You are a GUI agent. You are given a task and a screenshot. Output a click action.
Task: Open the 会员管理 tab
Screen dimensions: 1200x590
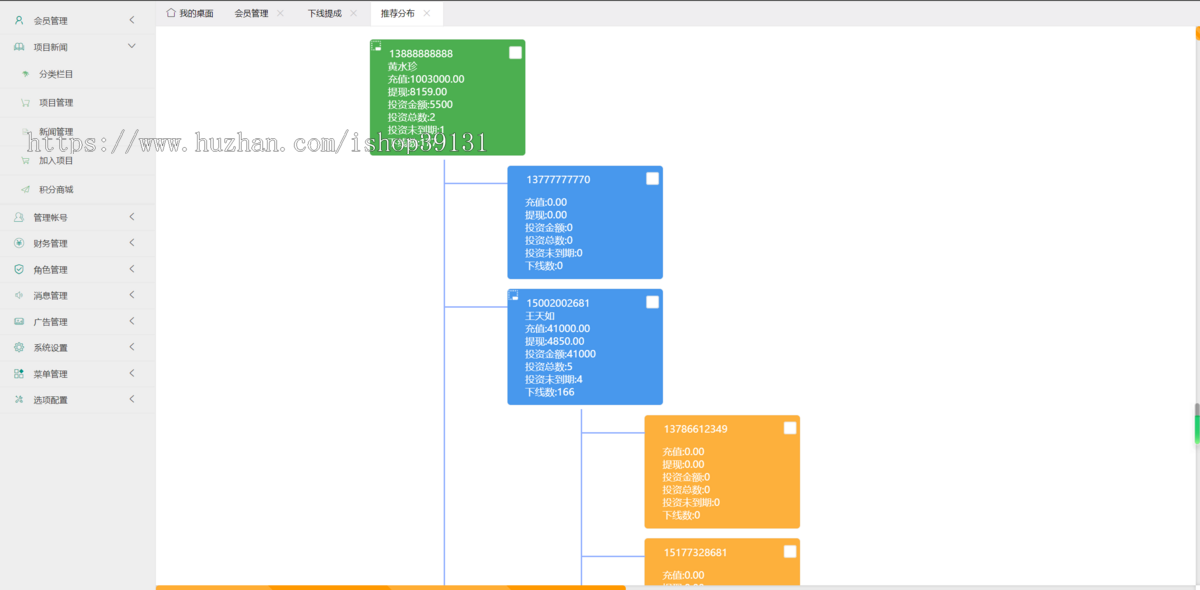(251, 14)
